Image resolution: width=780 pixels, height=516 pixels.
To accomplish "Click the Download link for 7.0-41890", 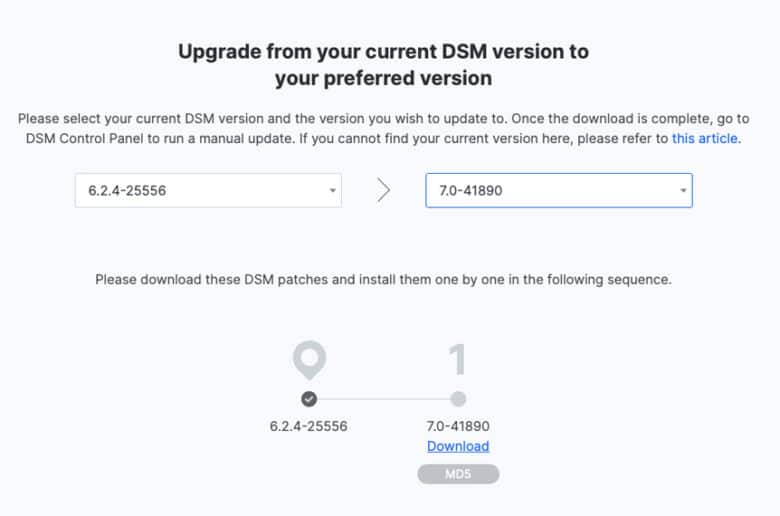I will (458, 446).
